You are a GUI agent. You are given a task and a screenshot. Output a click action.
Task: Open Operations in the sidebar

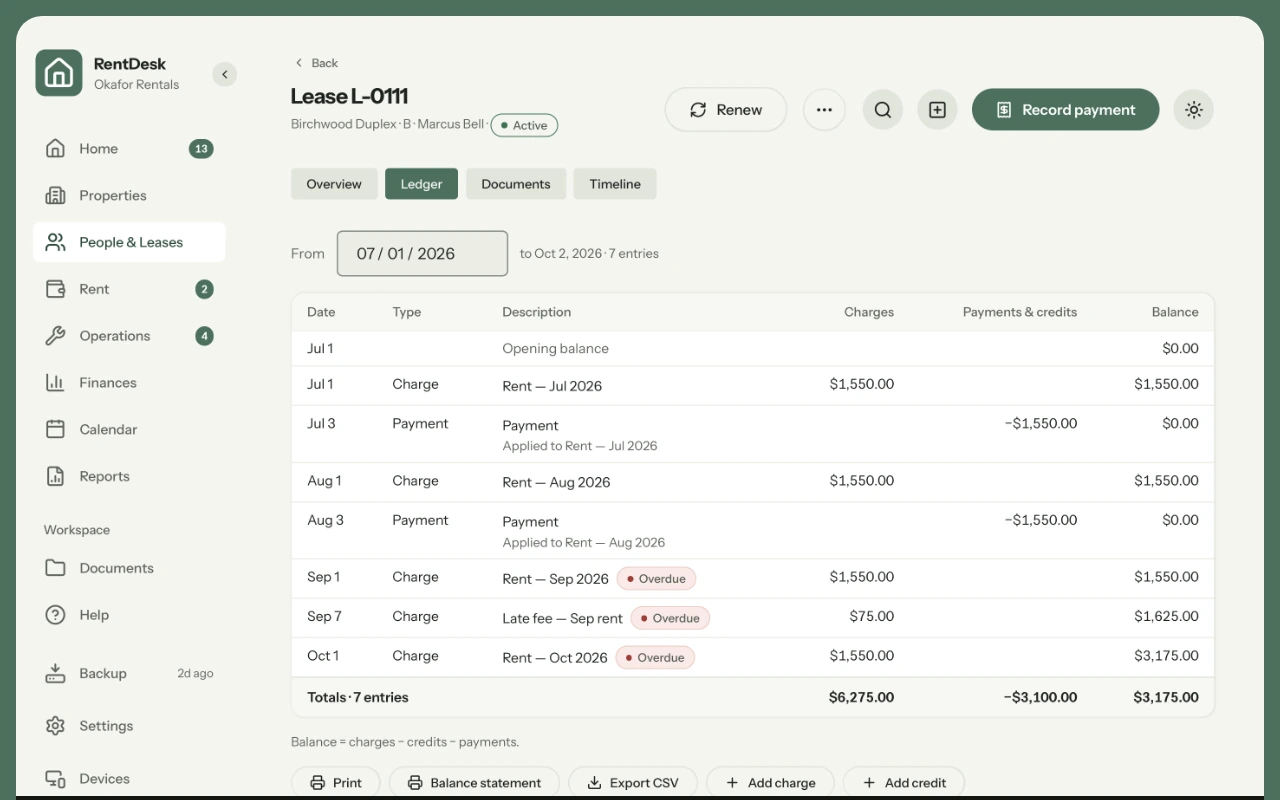[x=129, y=336]
